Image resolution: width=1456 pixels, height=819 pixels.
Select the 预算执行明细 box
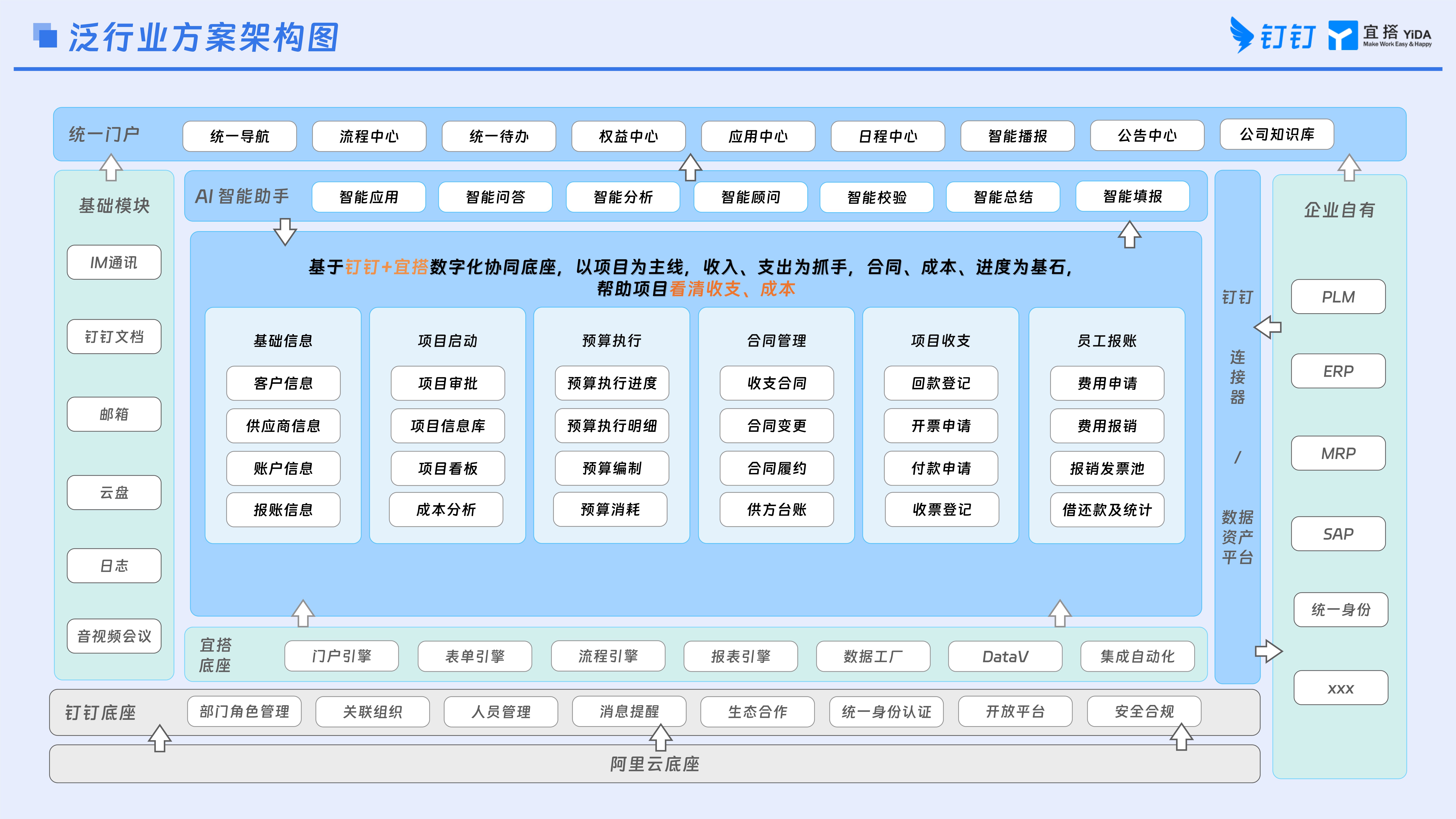(x=612, y=426)
